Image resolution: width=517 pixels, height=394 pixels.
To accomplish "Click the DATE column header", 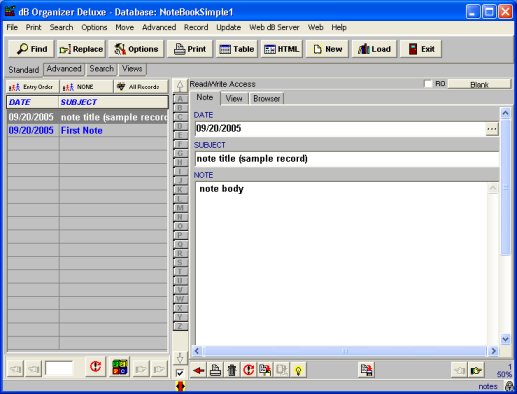I will coord(33,102).
